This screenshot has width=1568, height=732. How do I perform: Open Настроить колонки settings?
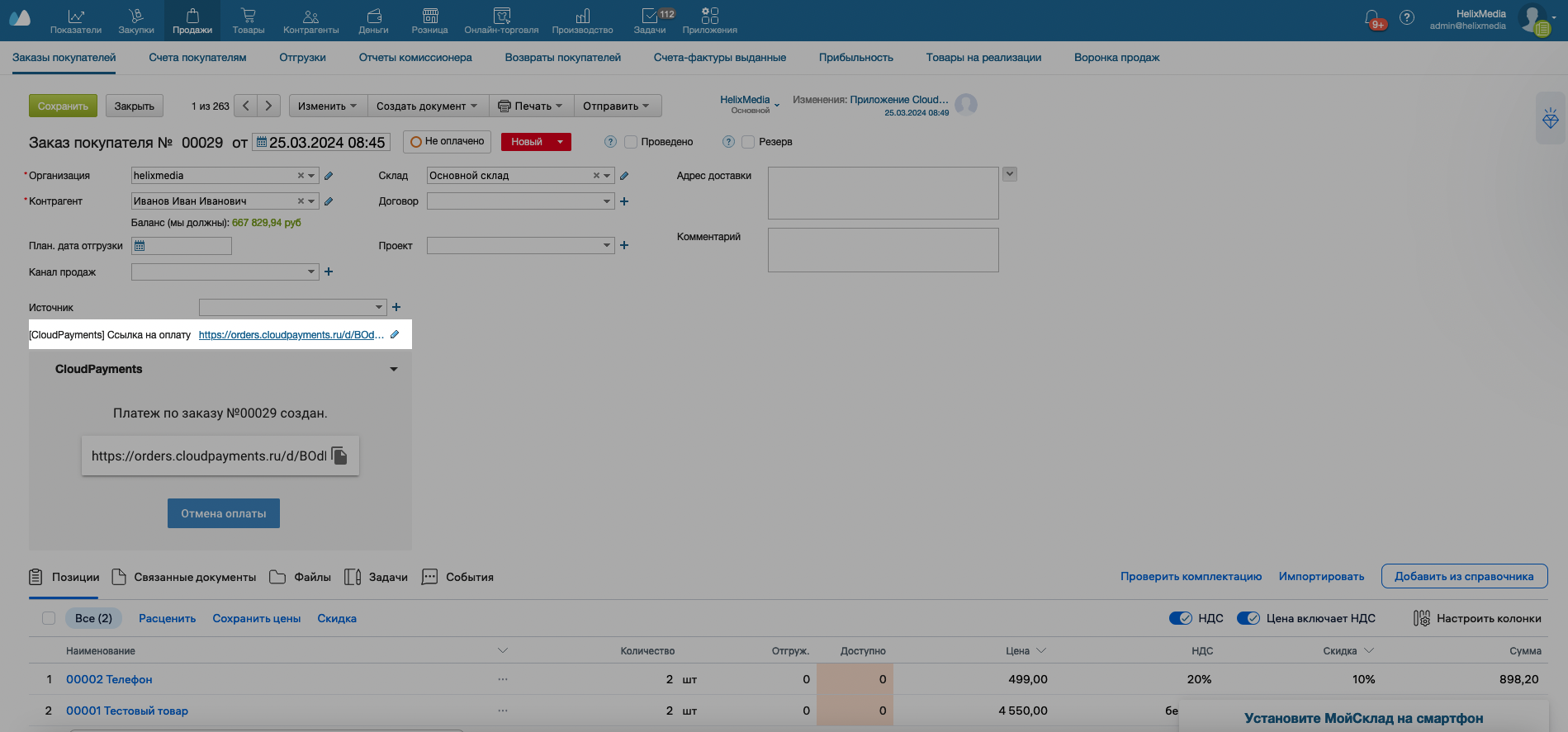[x=1477, y=618]
